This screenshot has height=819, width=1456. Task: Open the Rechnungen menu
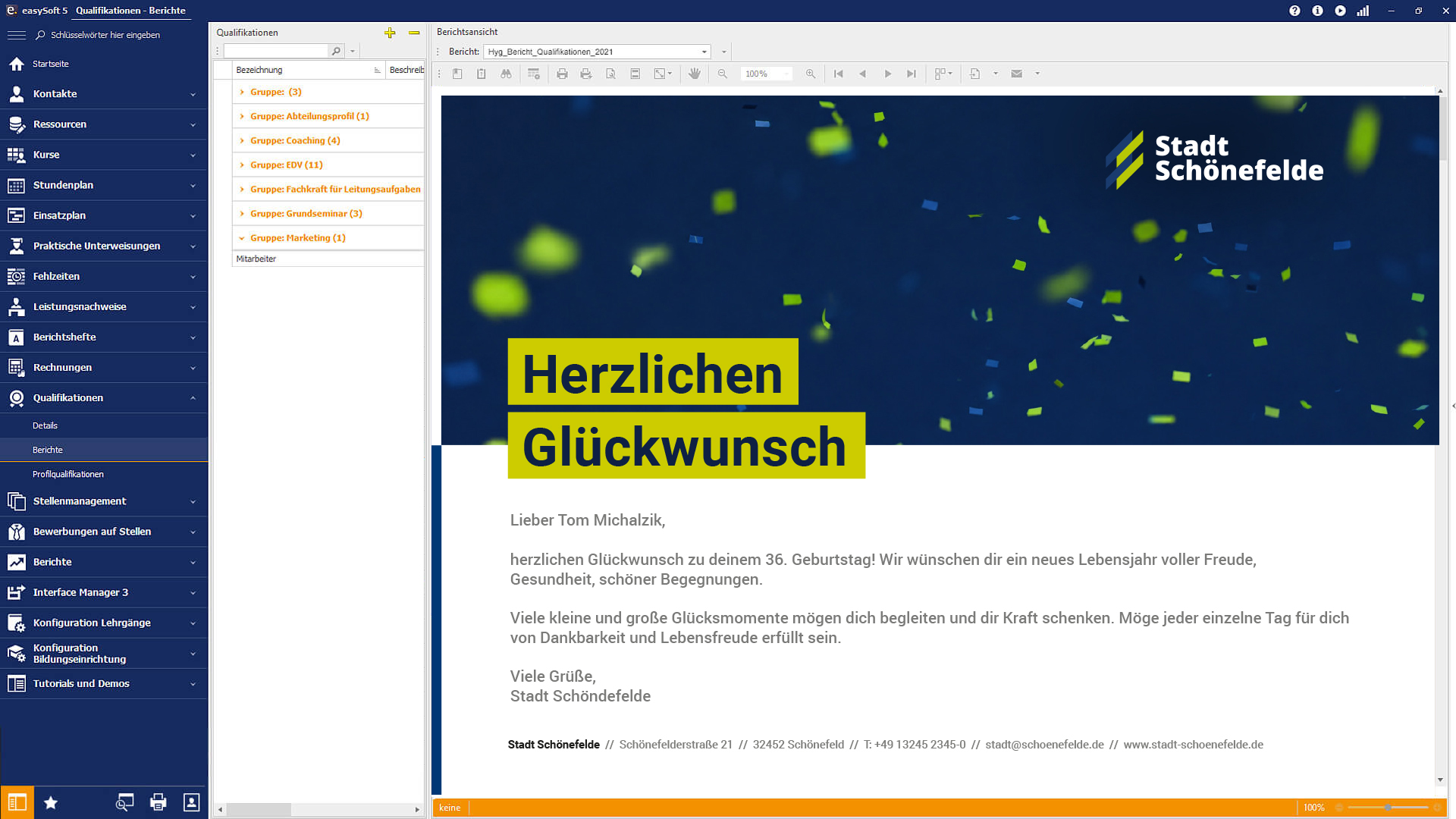point(104,367)
